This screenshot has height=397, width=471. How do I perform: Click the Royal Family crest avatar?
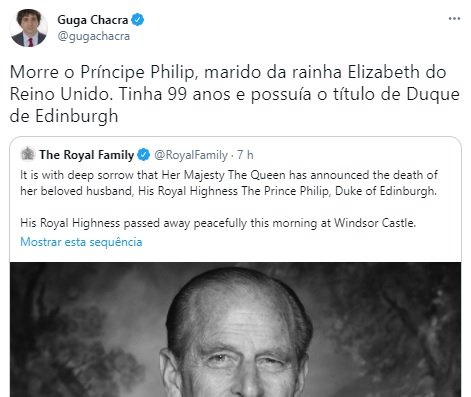coord(28,154)
